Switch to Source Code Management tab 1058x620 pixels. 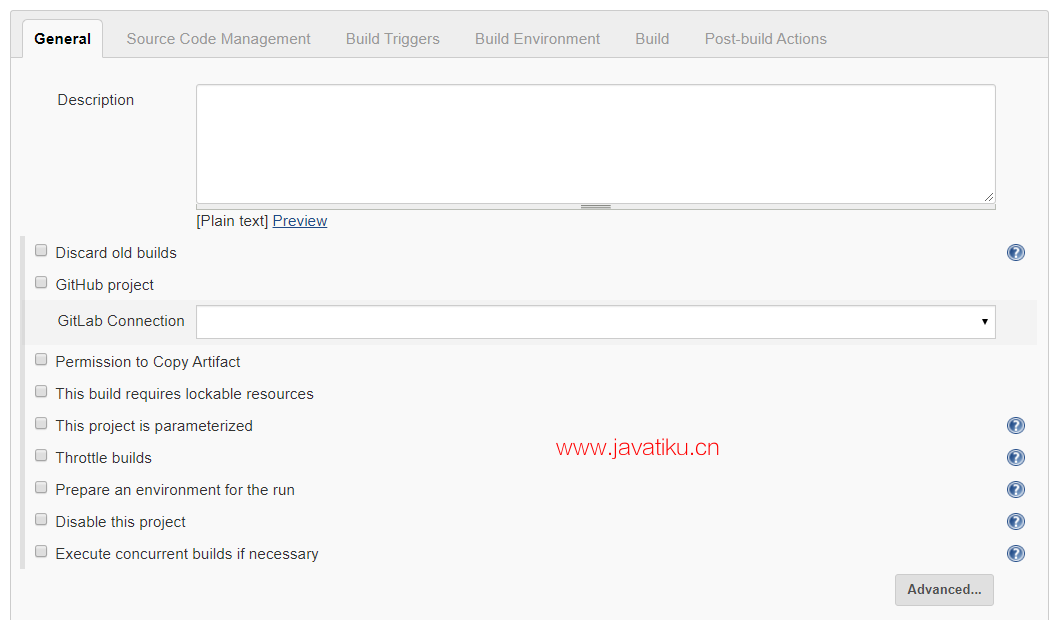[x=218, y=39]
